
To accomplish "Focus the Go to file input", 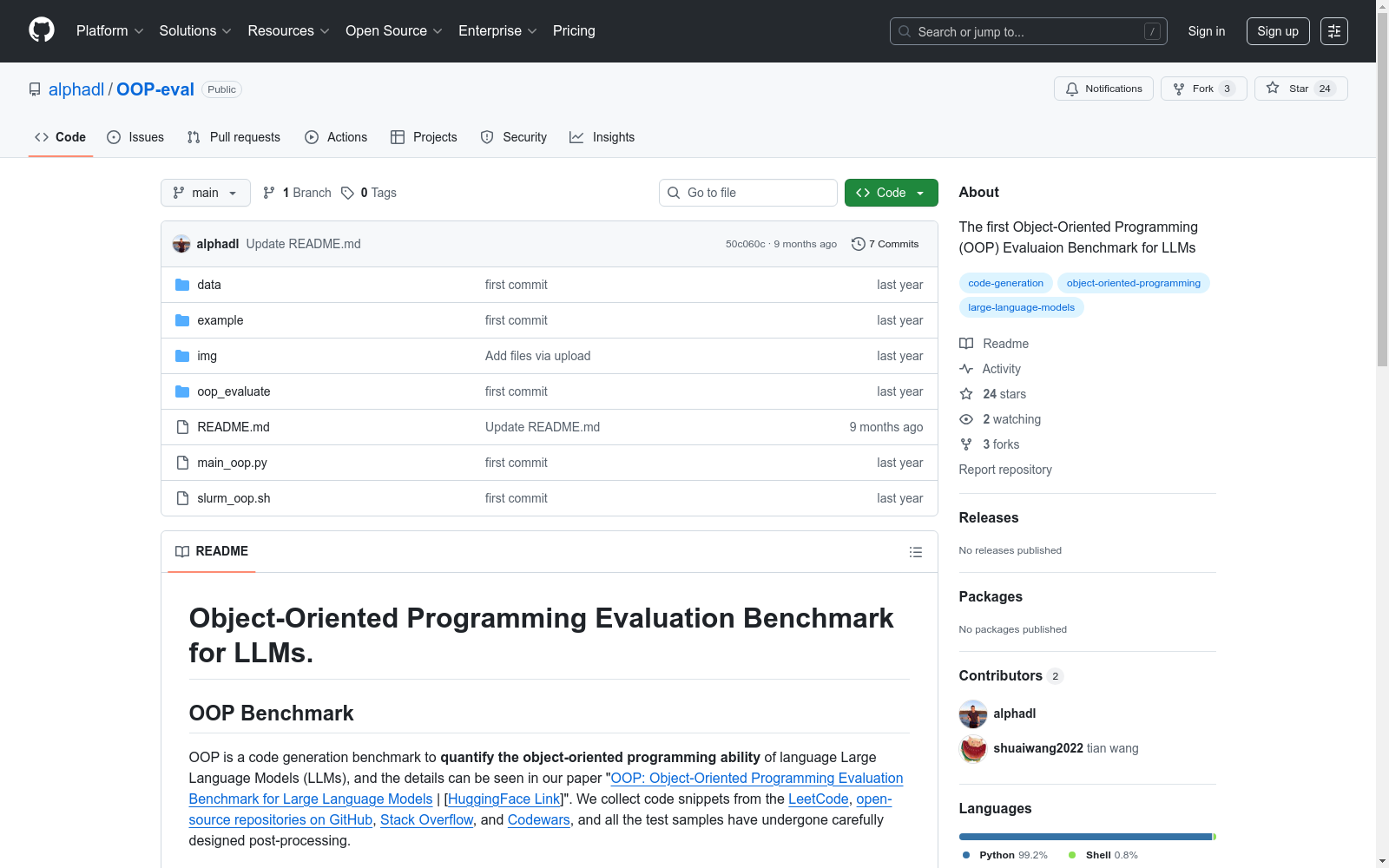I will pyautogui.click(x=748, y=193).
